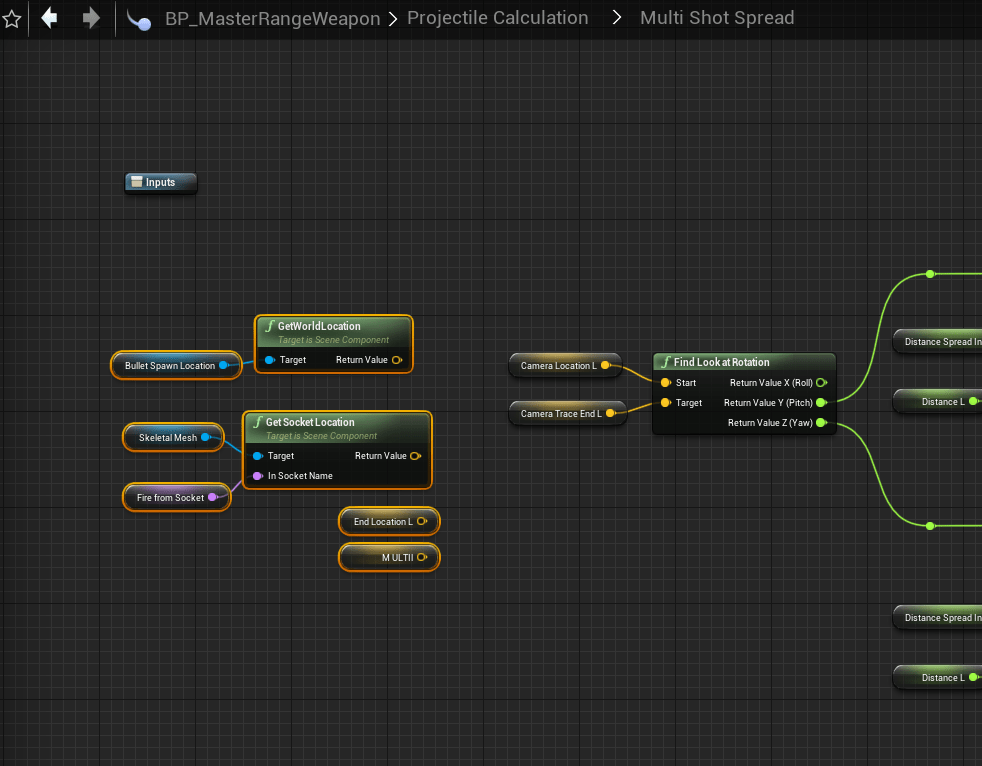982x766 pixels.
Task: Navigate back using the left arrow
Action: (49, 18)
